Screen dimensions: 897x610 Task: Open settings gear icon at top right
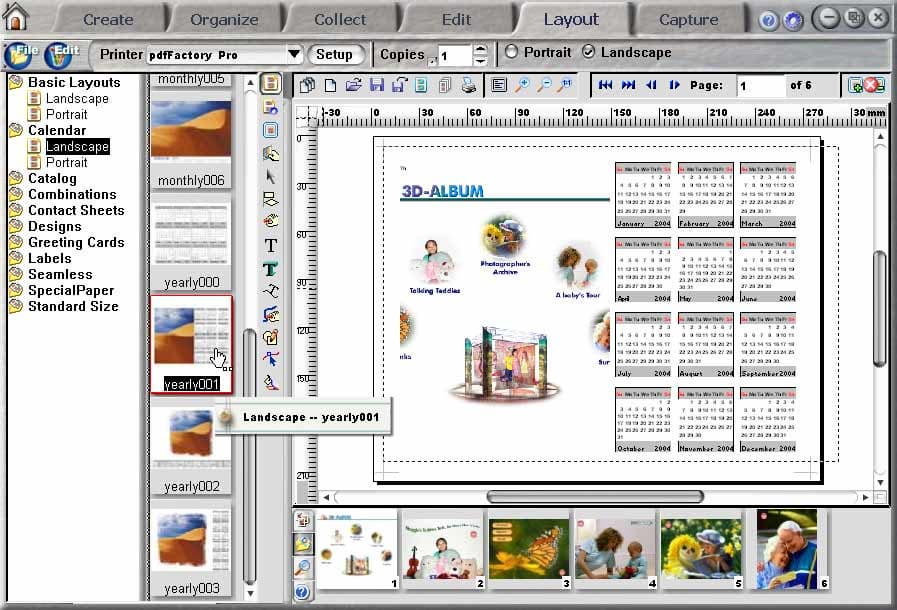[792, 21]
